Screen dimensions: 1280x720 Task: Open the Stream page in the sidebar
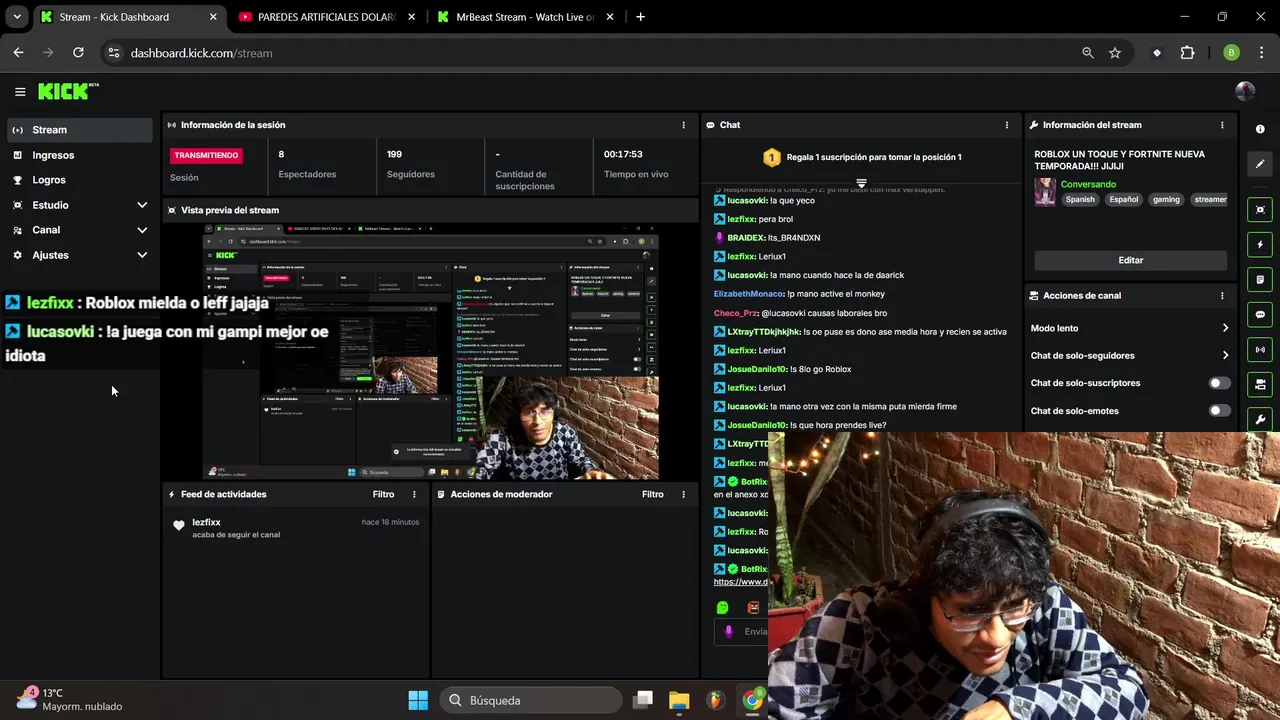pos(80,130)
